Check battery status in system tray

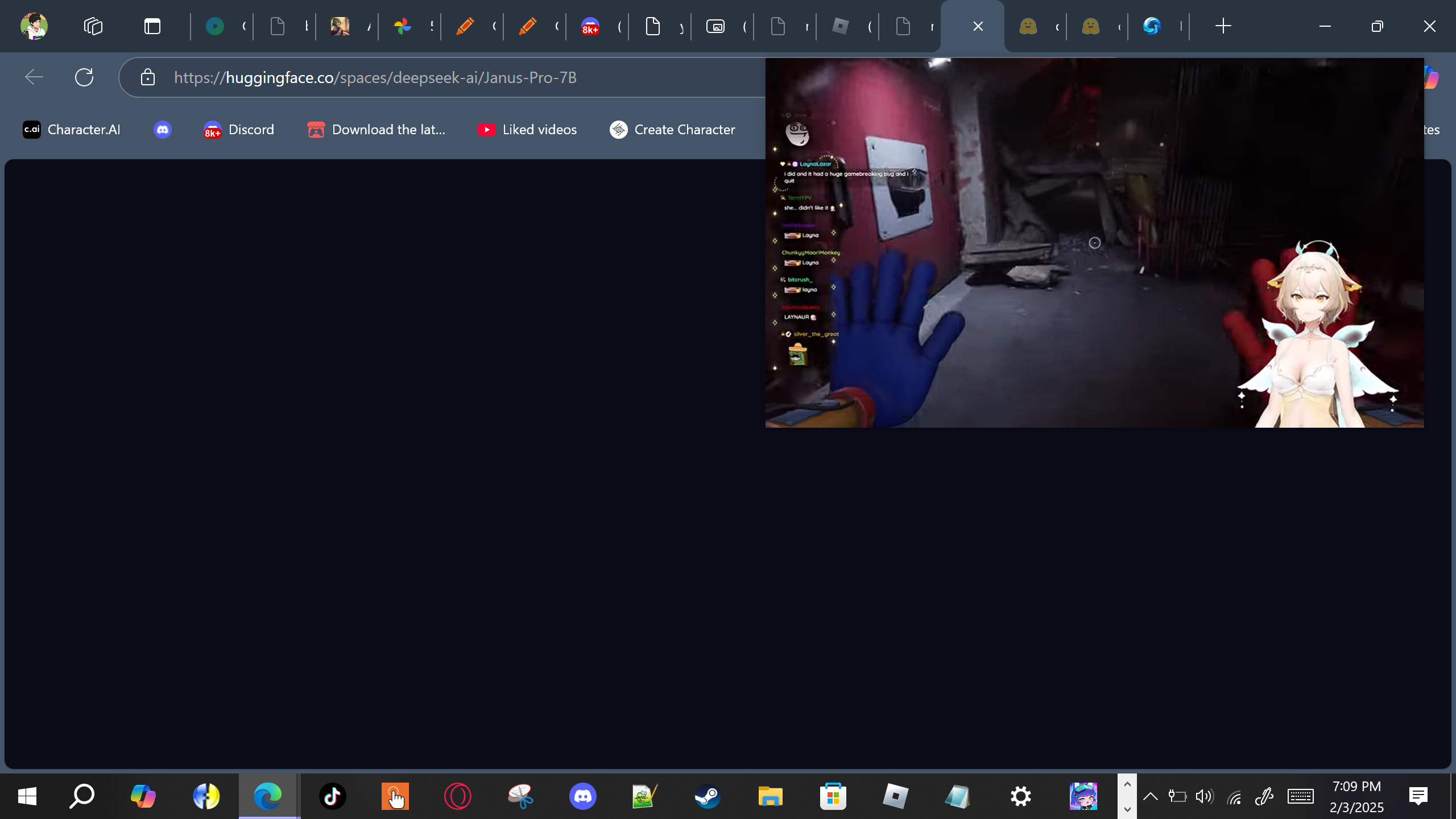coord(1177,796)
